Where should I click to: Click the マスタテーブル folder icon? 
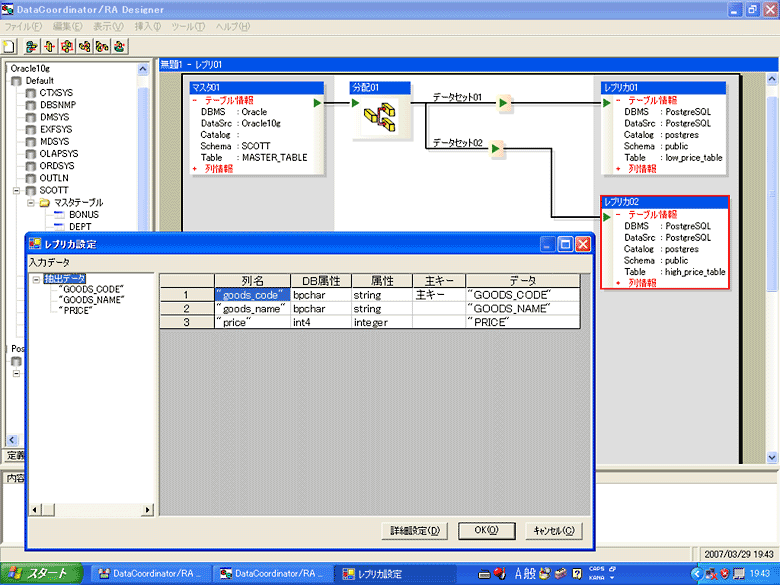44,203
